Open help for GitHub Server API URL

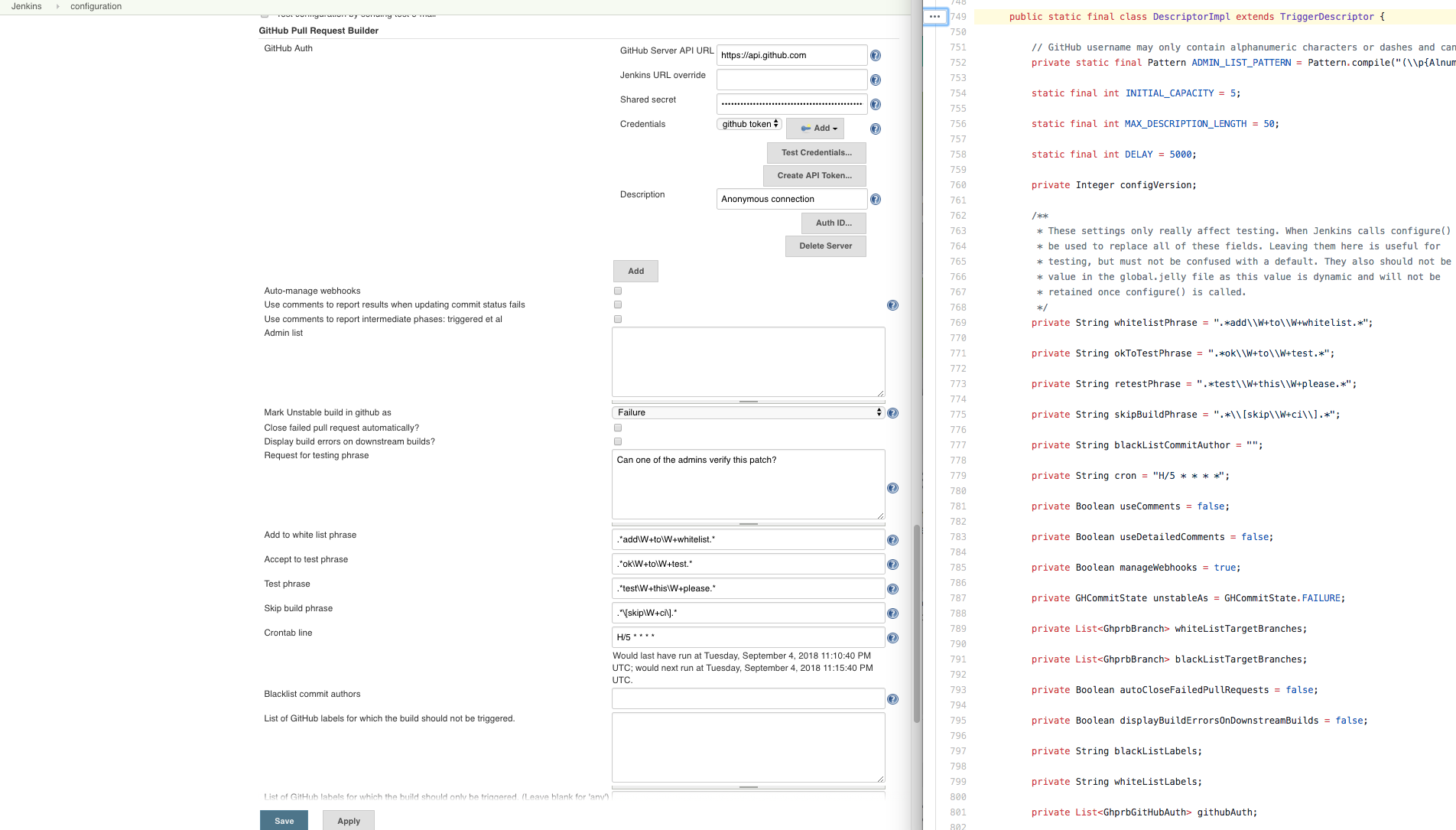(876, 55)
